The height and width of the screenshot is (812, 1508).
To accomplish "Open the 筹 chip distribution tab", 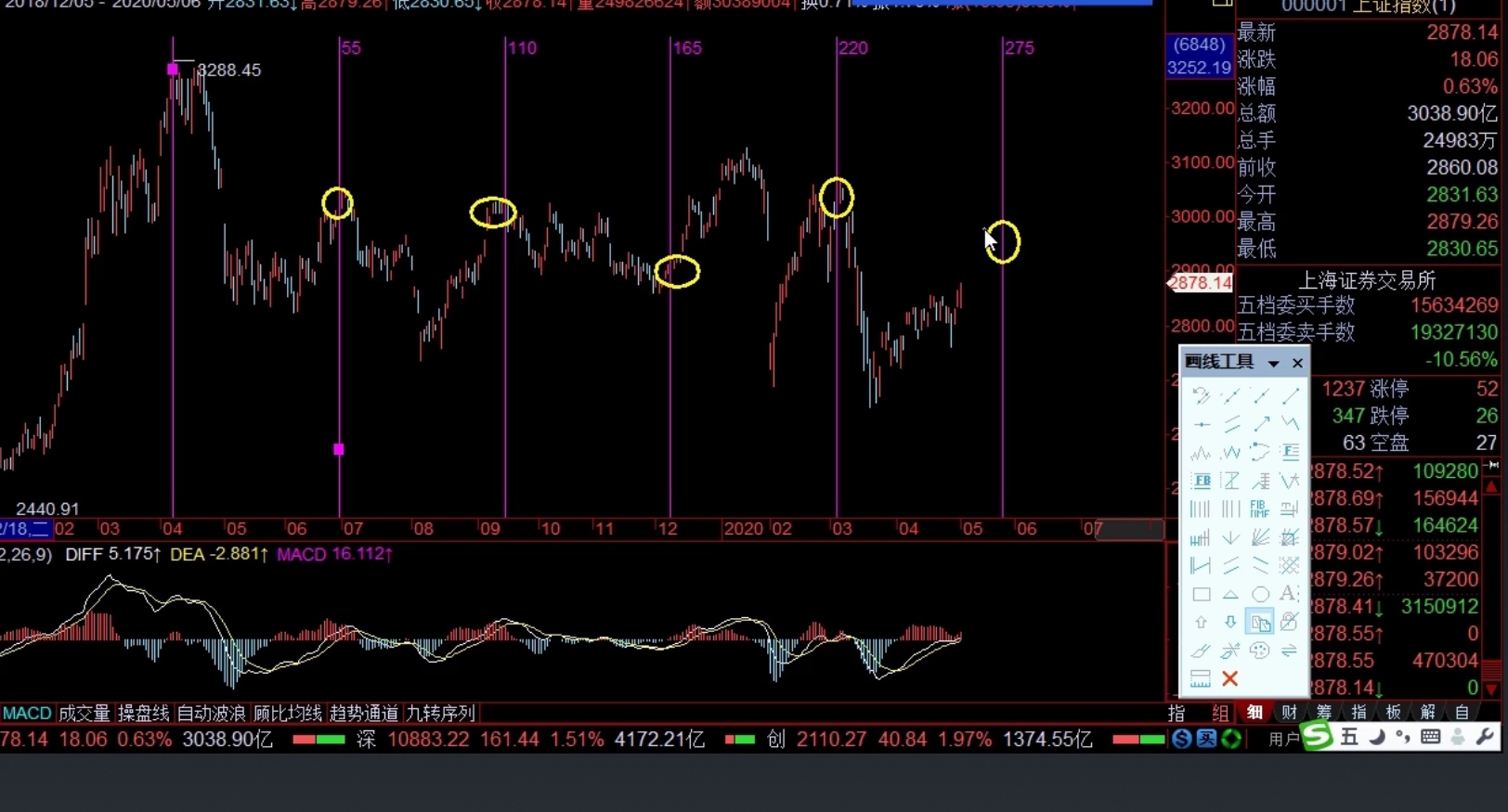I will [1324, 712].
